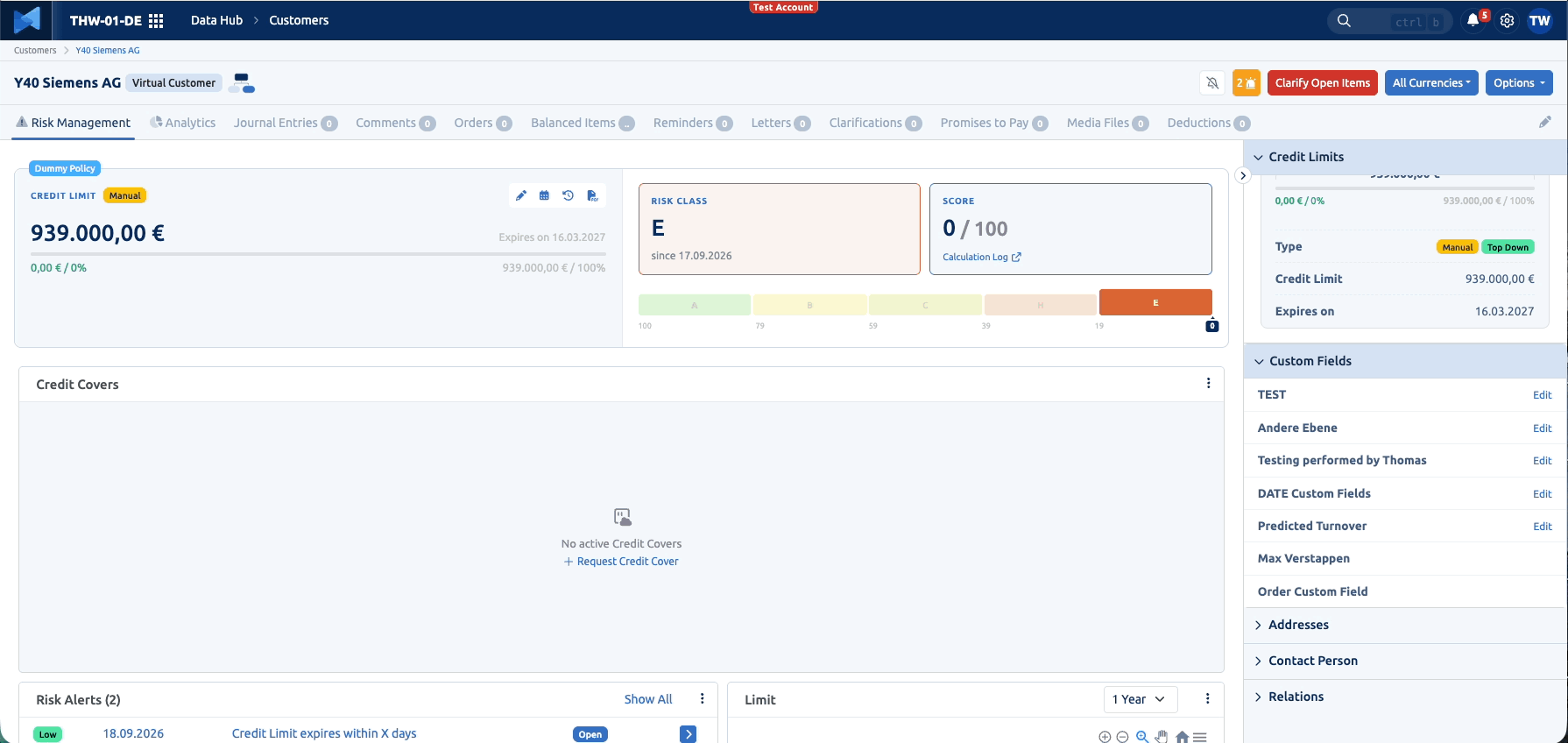Expand the Contact Person section
The image size is (1568, 743).
click(x=1405, y=661)
